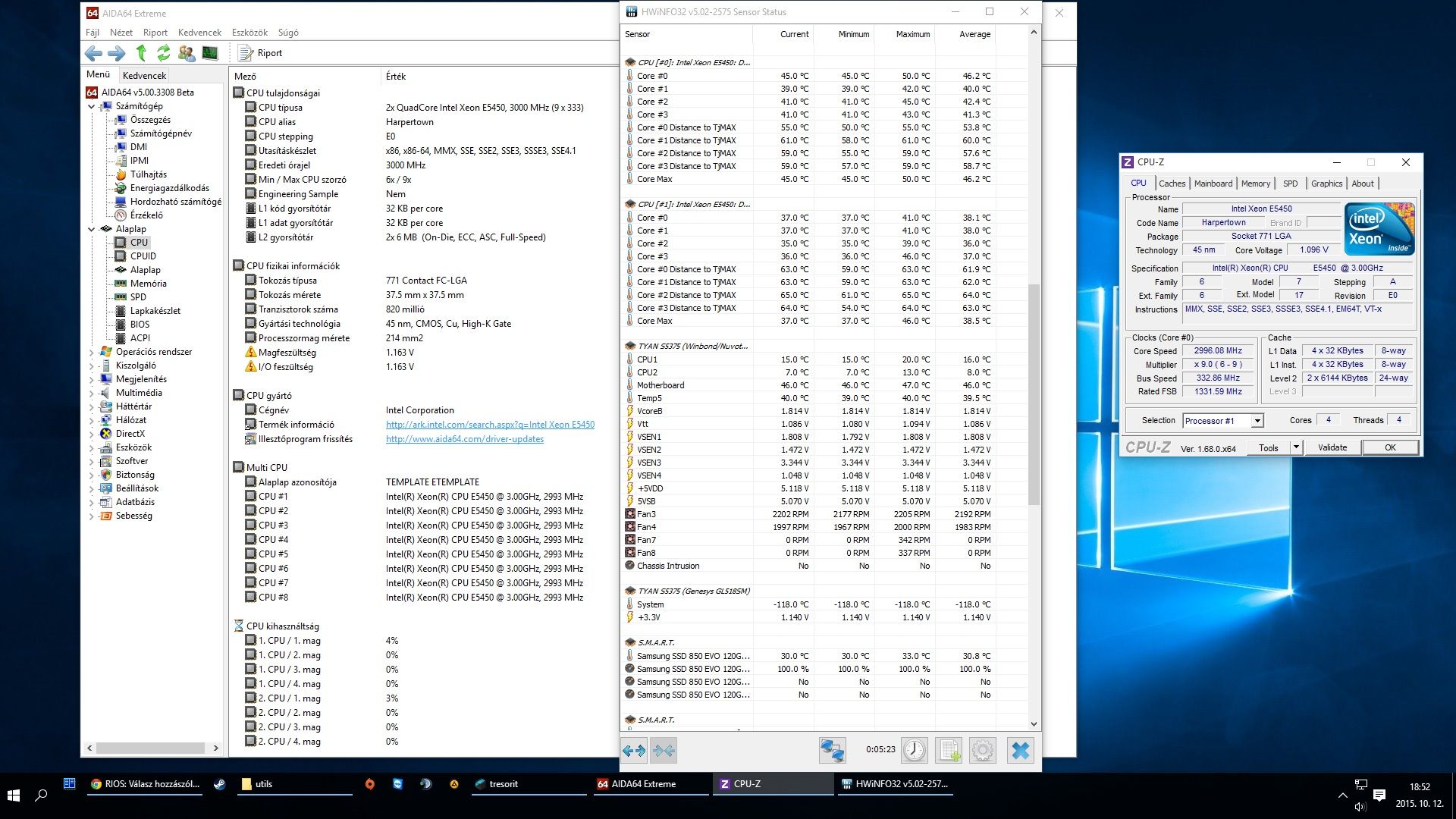1456x819 pixels.
Task: Select the CPUID tree item
Action: (x=143, y=256)
